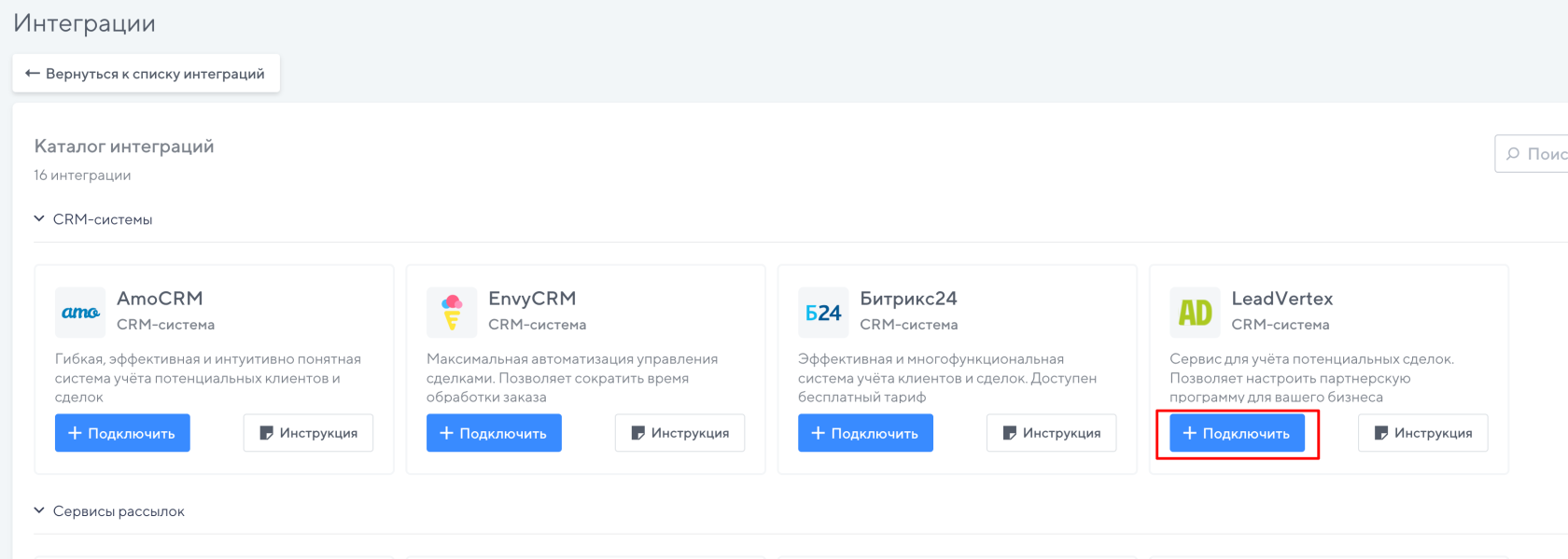Click the Битрикс24 logo icon
The height and width of the screenshot is (559, 1568).
823,313
